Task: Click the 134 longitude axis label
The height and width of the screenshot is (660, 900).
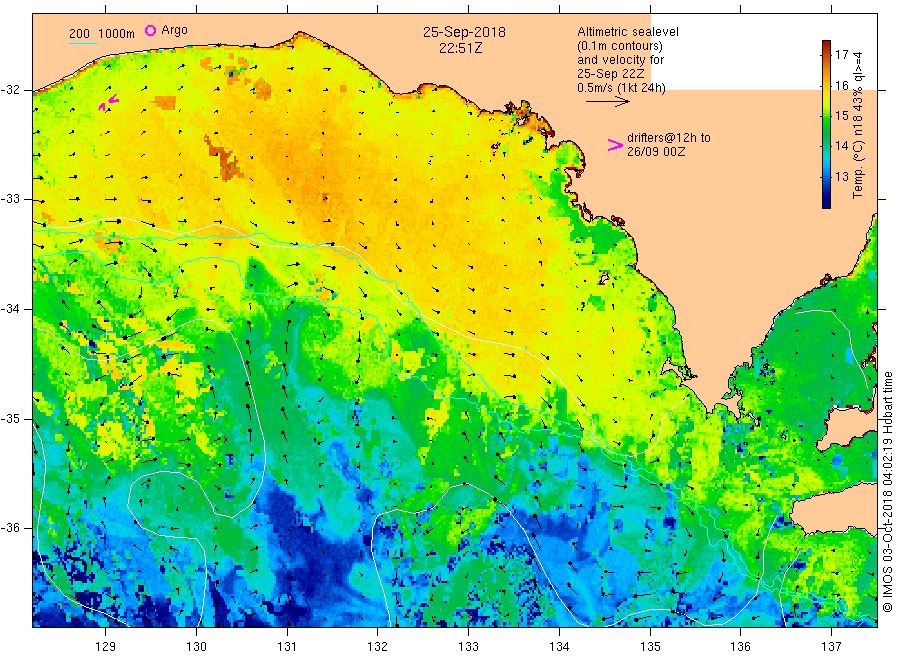Action: pos(559,647)
